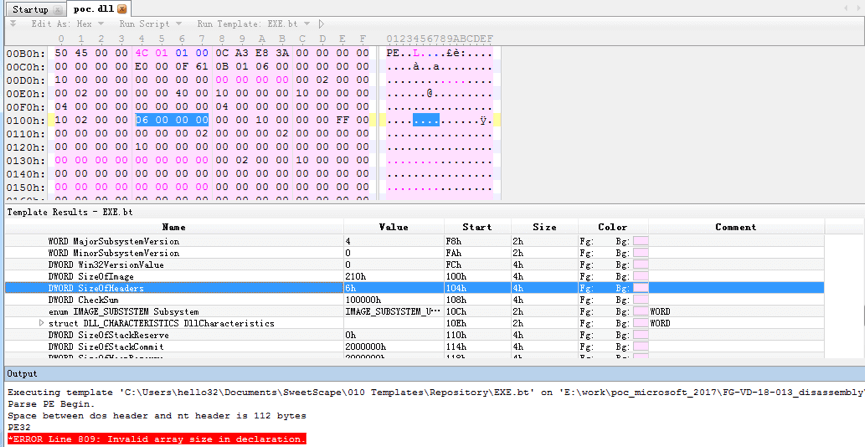This screenshot has height=447, width=865.
Task: Sort by the Value column header
Action: (x=393, y=227)
